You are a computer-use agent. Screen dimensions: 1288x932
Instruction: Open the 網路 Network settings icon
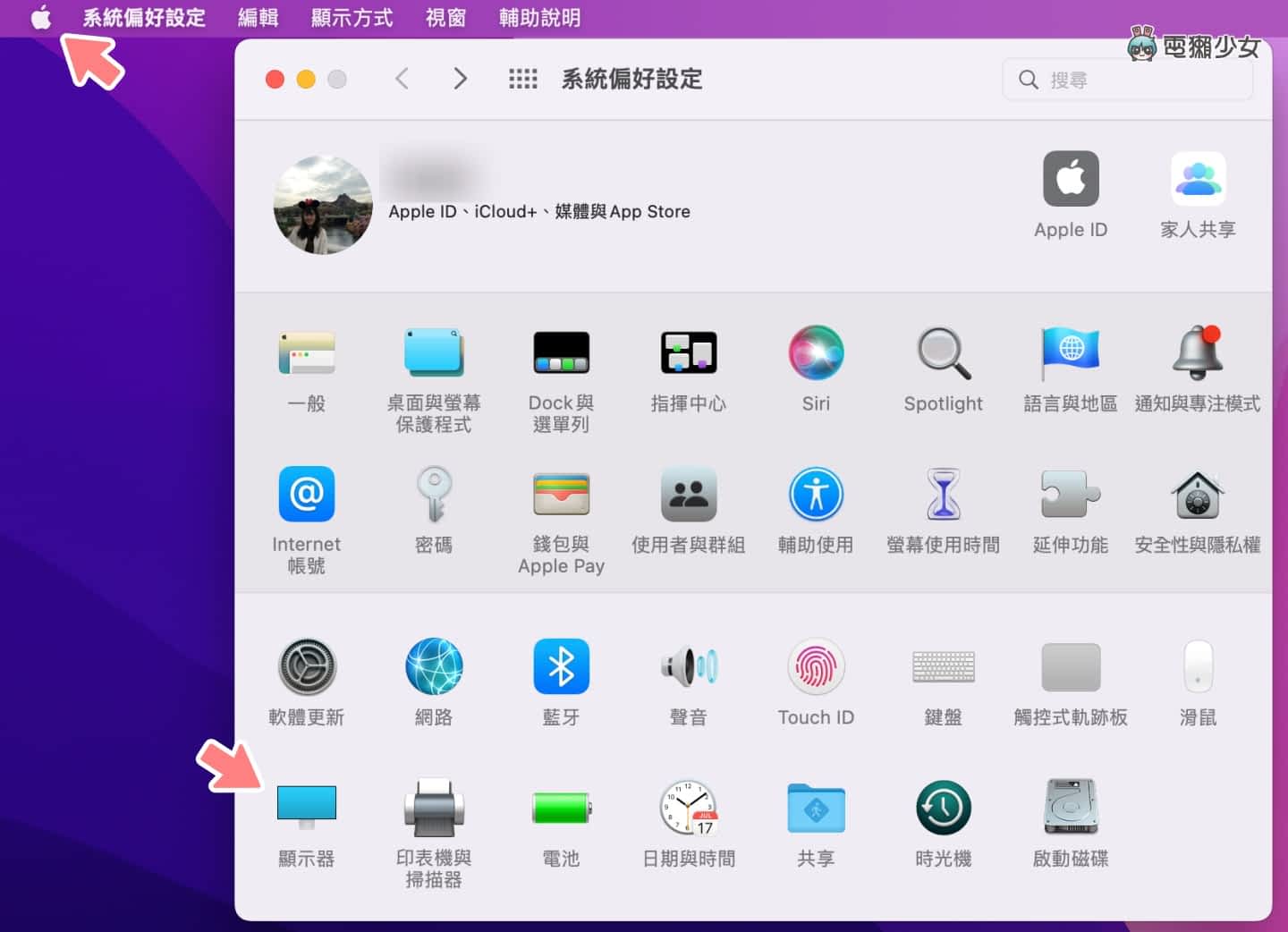click(x=434, y=667)
